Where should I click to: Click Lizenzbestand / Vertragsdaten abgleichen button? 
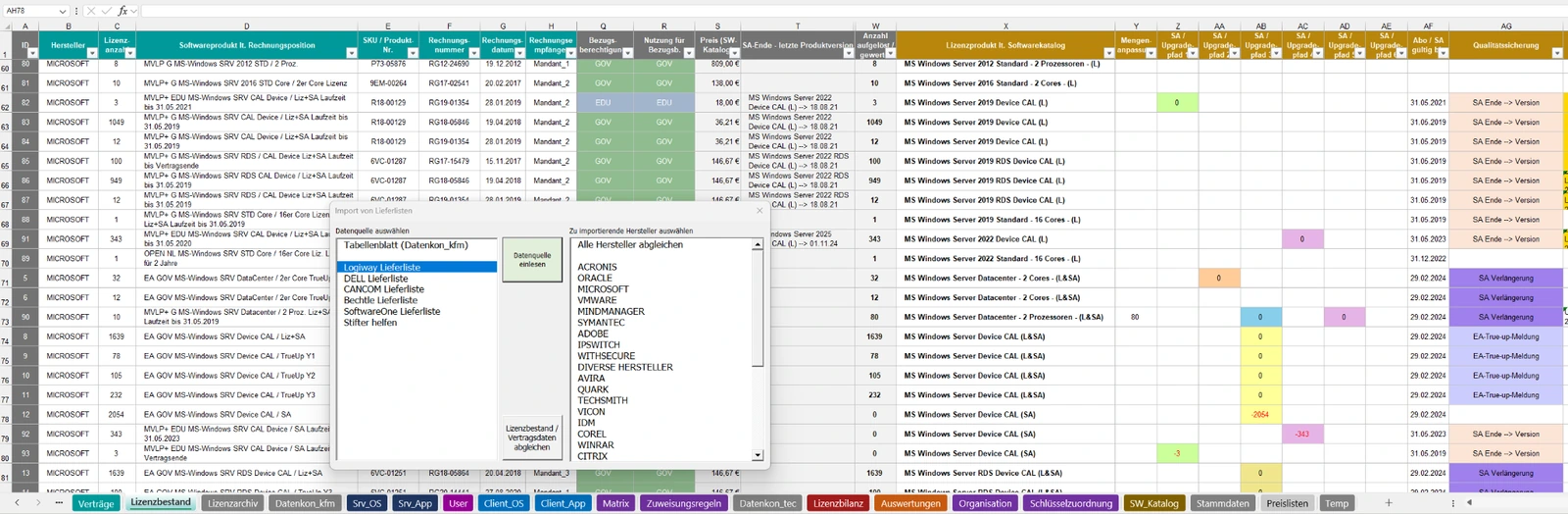[532, 437]
